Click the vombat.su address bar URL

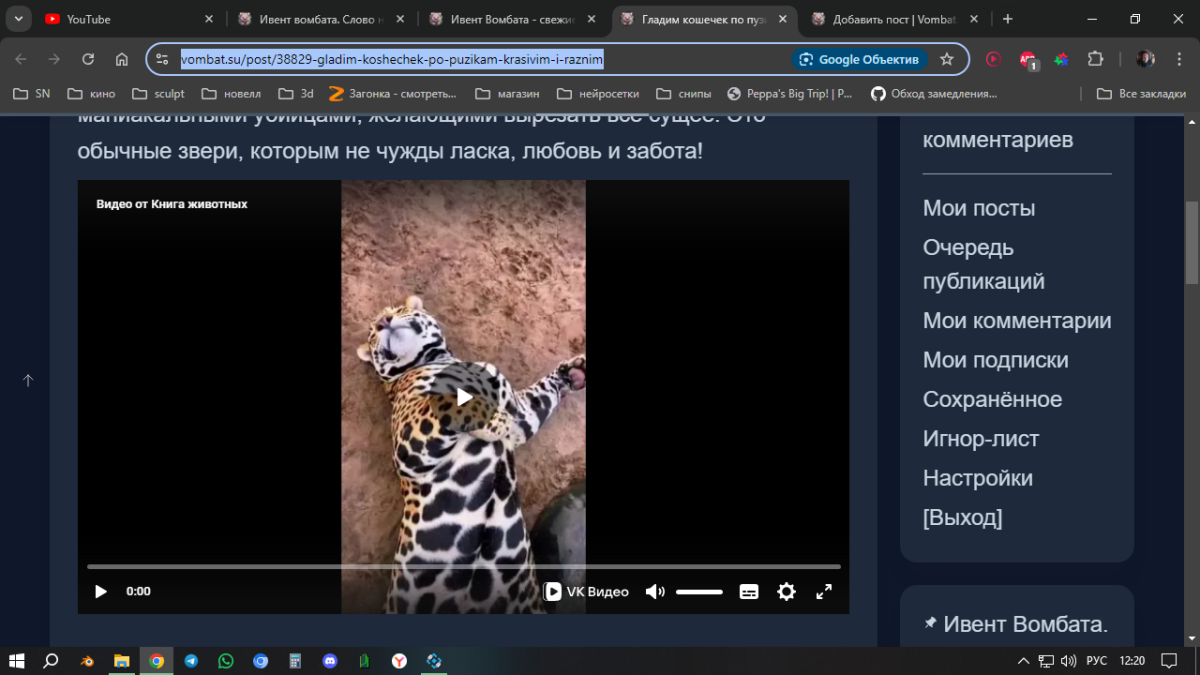point(392,59)
